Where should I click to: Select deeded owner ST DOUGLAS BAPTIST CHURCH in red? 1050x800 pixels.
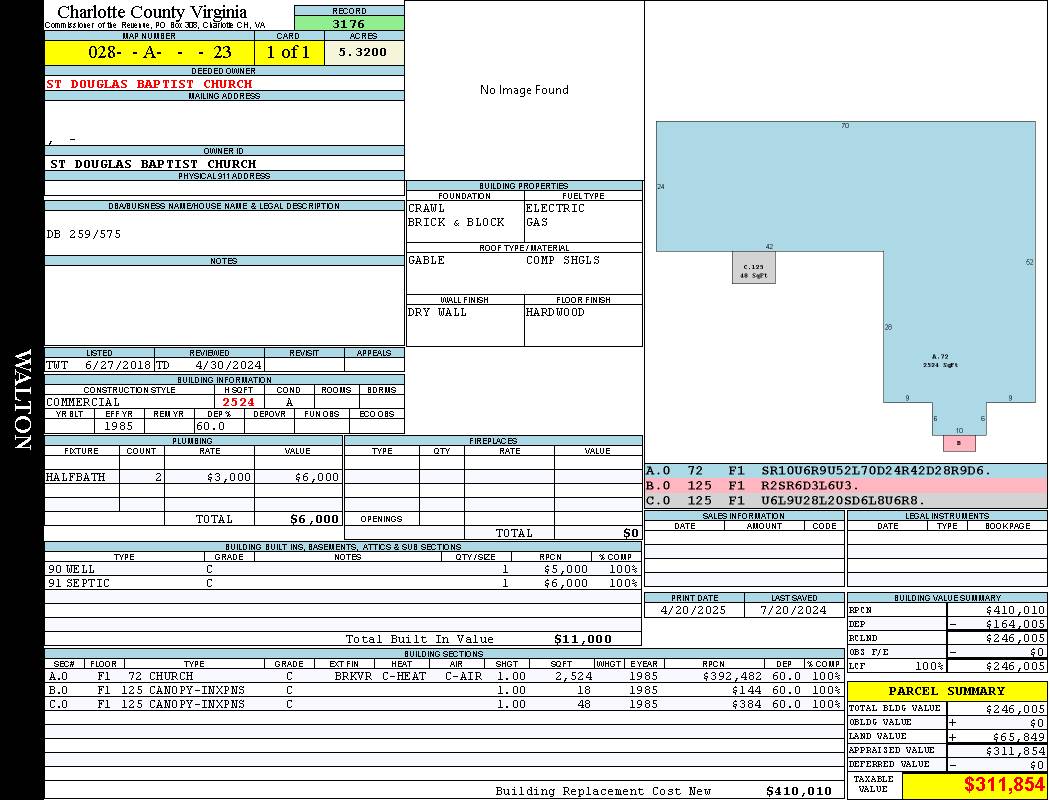coord(149,84)
